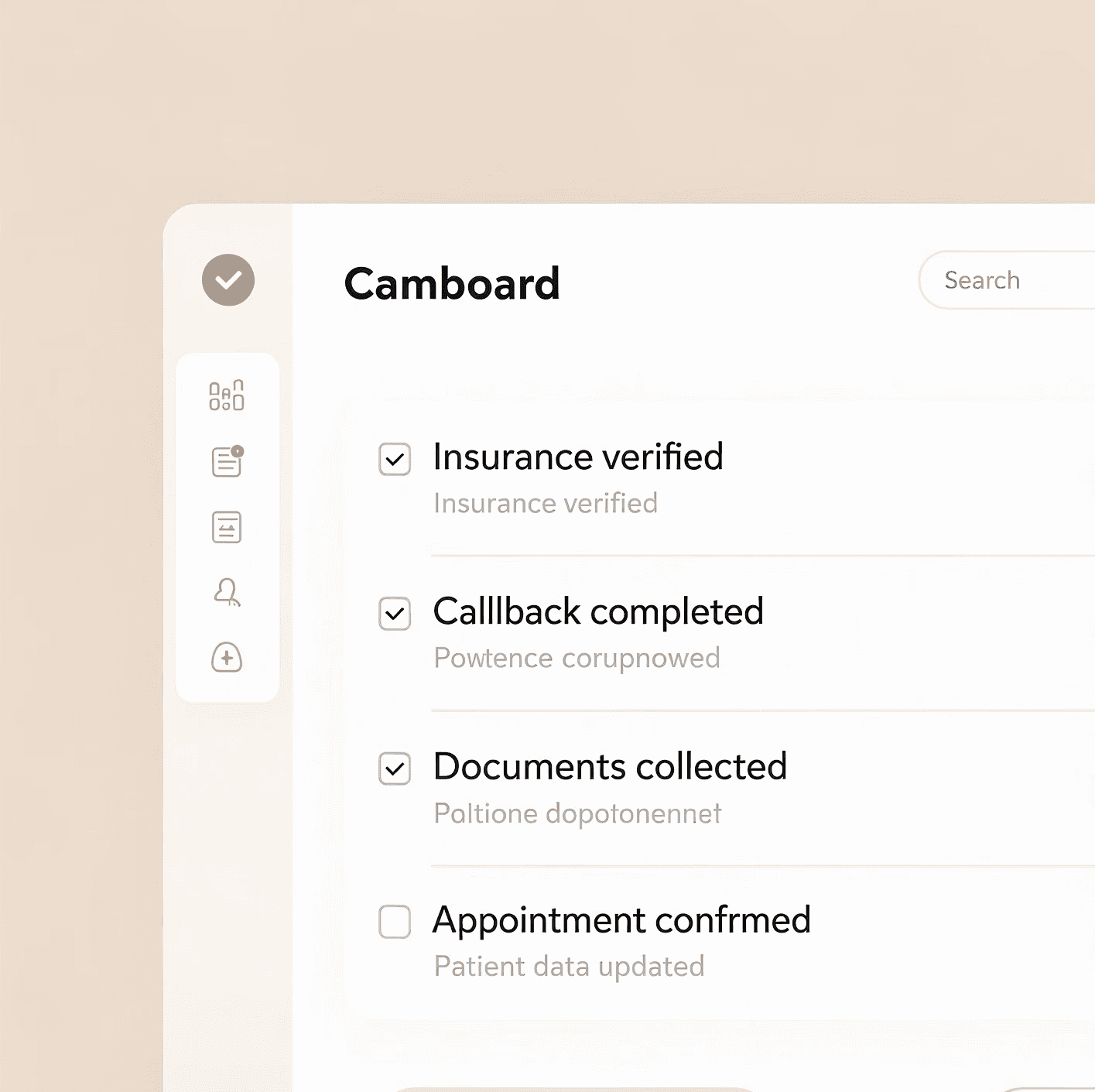This screenshot has height=1092, width=1095.
Task: Click inside the Search field
Action: click(1006, 280)
